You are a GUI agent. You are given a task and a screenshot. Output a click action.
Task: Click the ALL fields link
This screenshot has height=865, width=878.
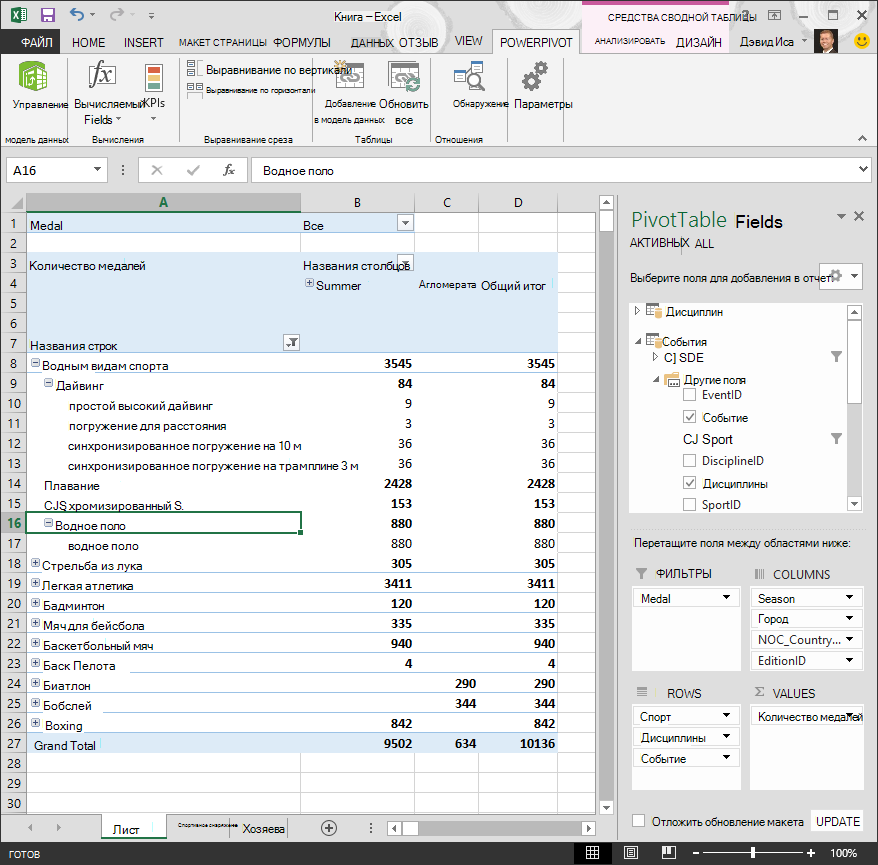[x=704, y=244]
